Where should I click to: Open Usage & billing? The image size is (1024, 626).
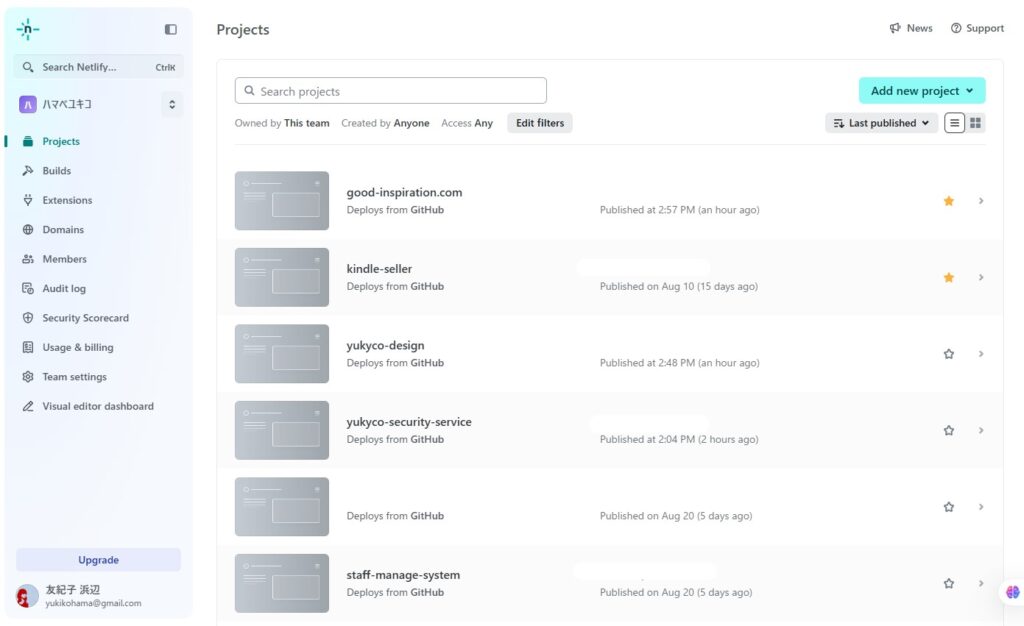point(78,347)
